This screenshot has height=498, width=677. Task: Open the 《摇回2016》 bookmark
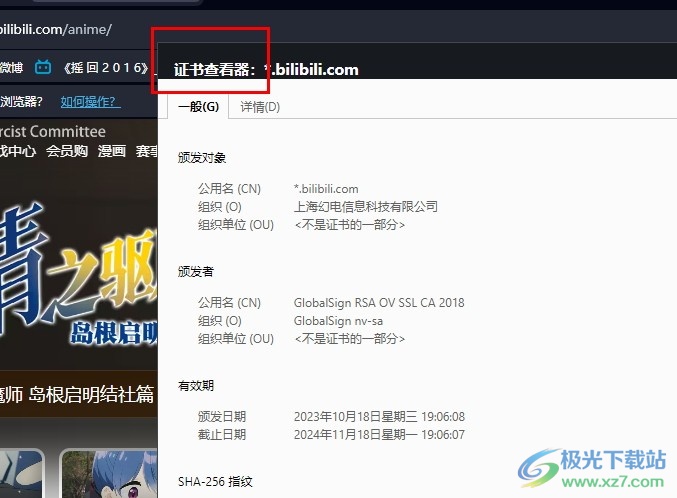106,67
